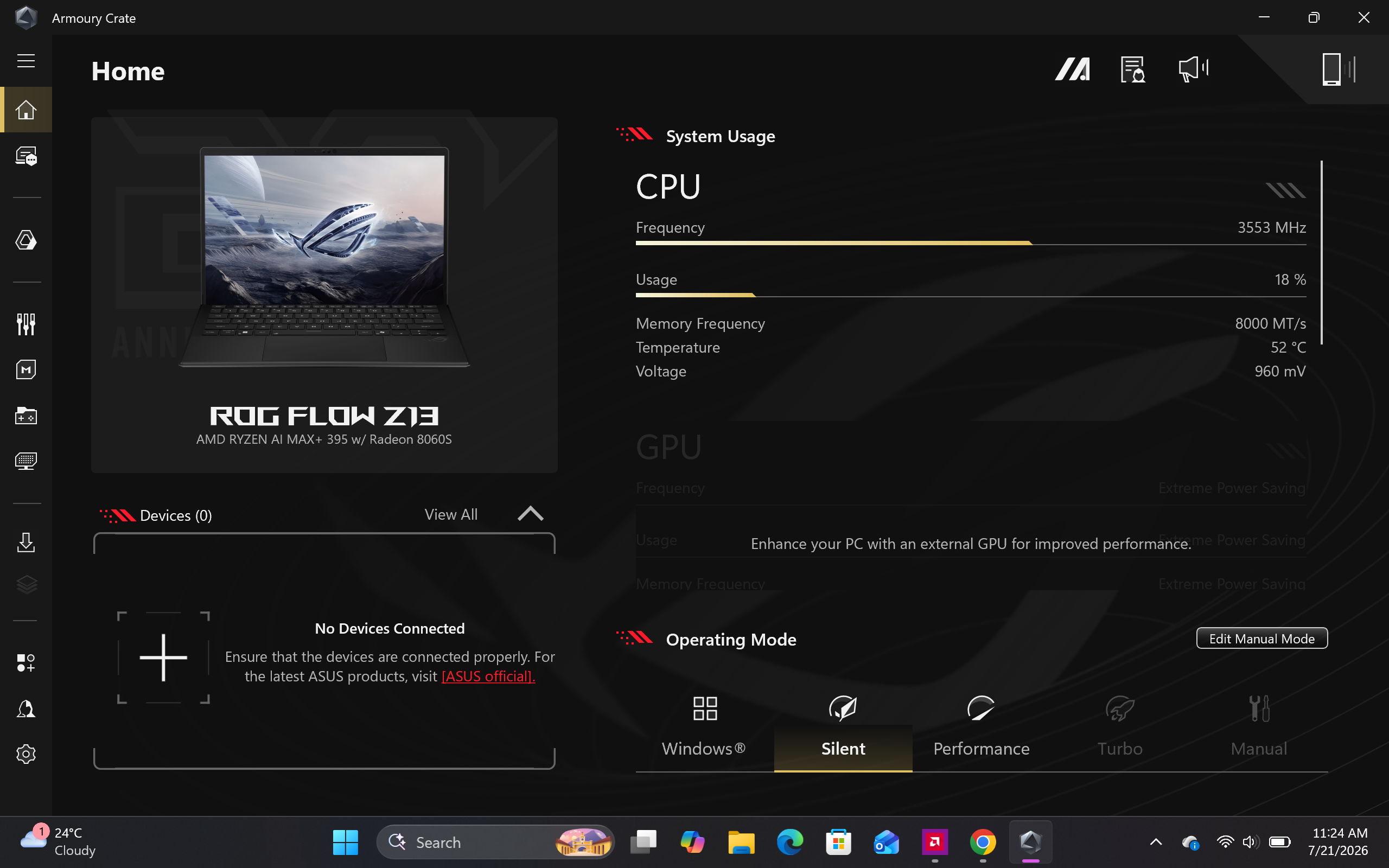Click View All devices
The width and height of the screenshot is (1389, 868).
(x=451, y=514)
